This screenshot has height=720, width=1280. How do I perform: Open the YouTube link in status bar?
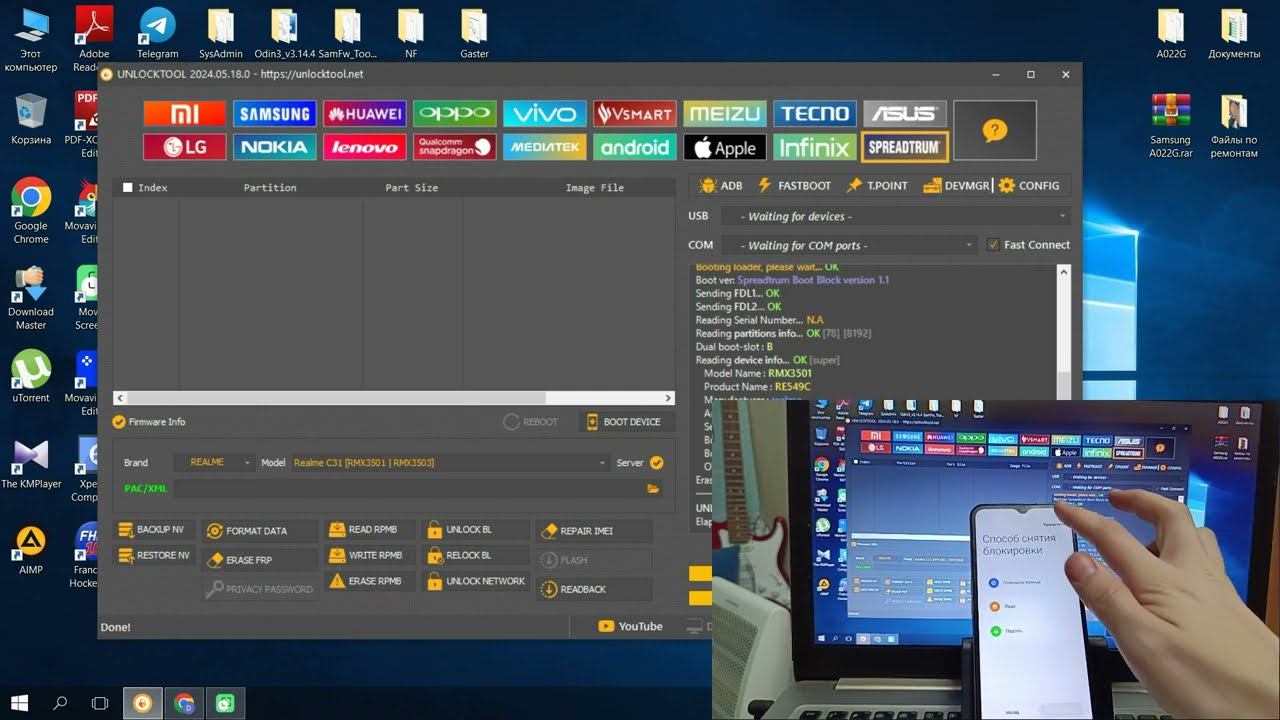(630, 627)
